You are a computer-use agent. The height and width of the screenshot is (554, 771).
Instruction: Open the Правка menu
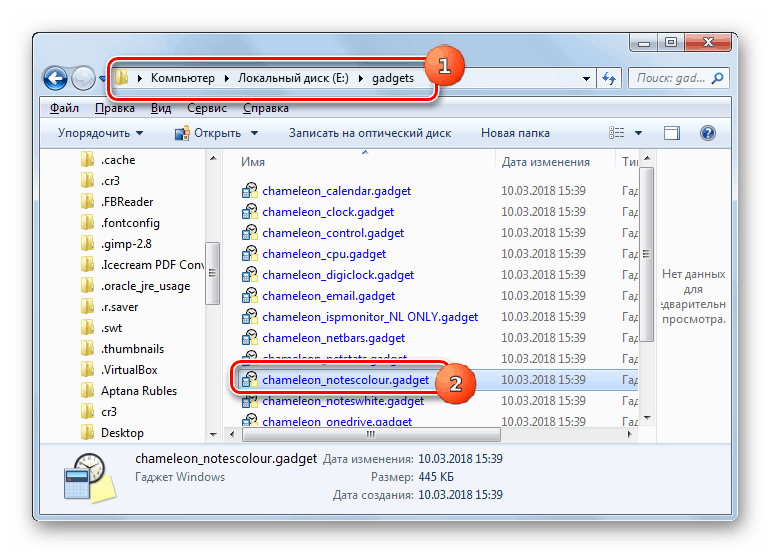coord(115,108)
